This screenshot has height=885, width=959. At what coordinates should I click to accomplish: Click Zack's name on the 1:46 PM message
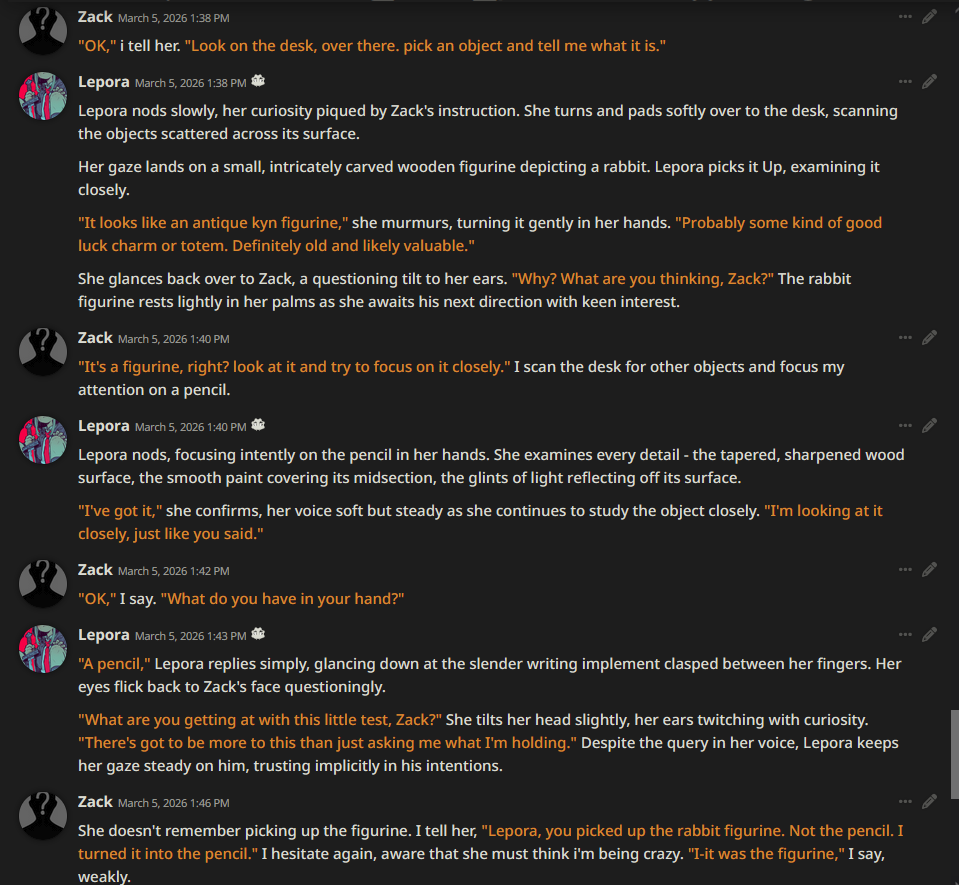click(95, 801)
